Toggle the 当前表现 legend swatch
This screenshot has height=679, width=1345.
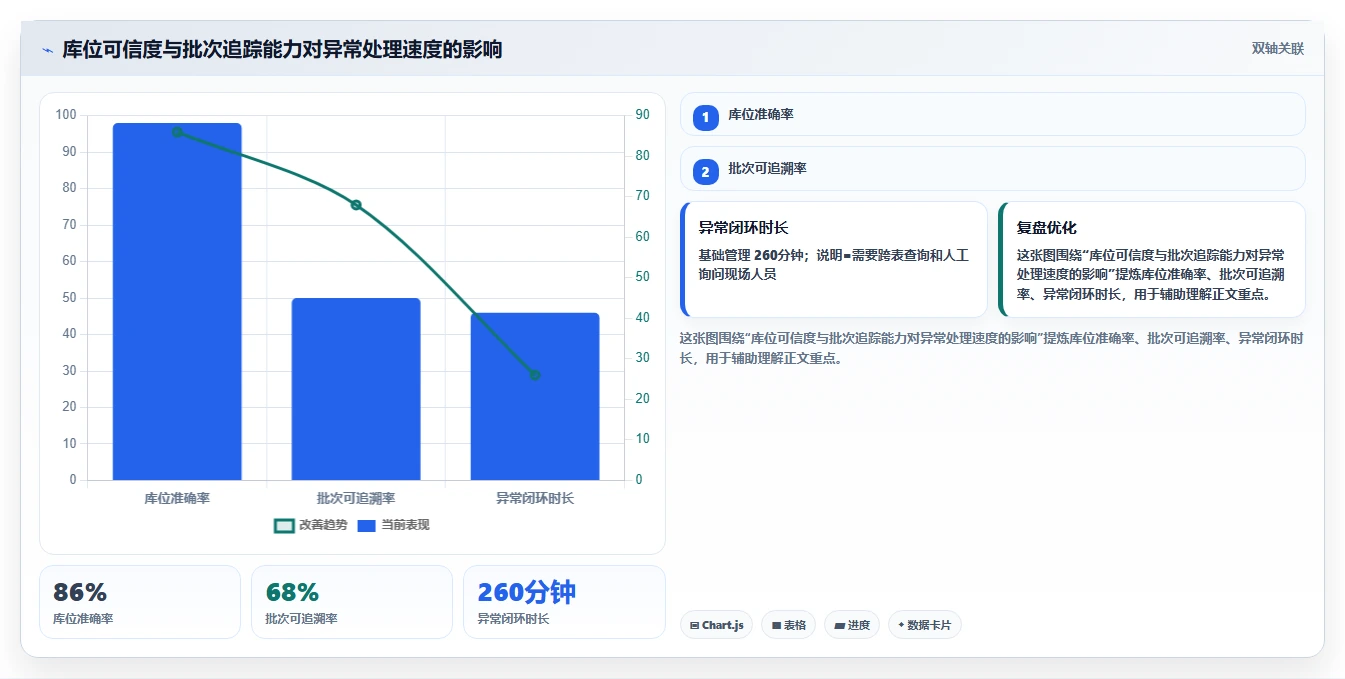click(x=366, y=525)
